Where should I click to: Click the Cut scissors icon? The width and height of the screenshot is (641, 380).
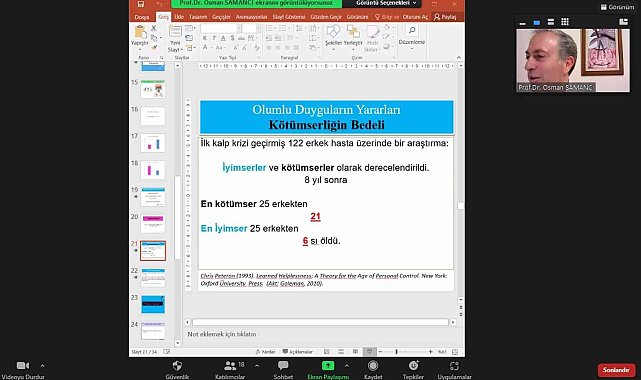(x=154, y=28)
